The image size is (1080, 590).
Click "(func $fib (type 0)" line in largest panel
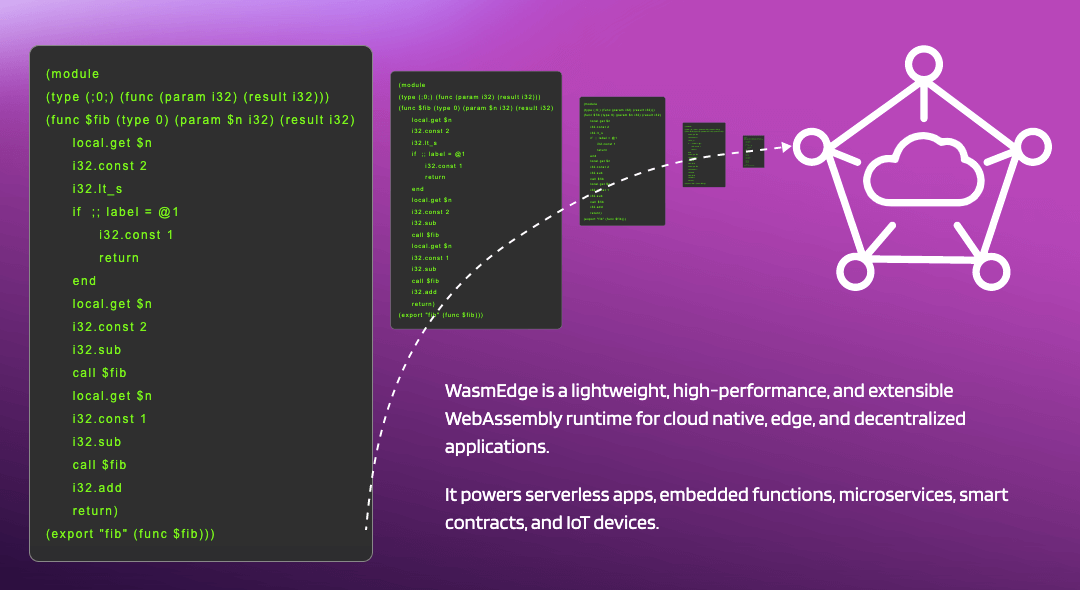pos(200,120)
